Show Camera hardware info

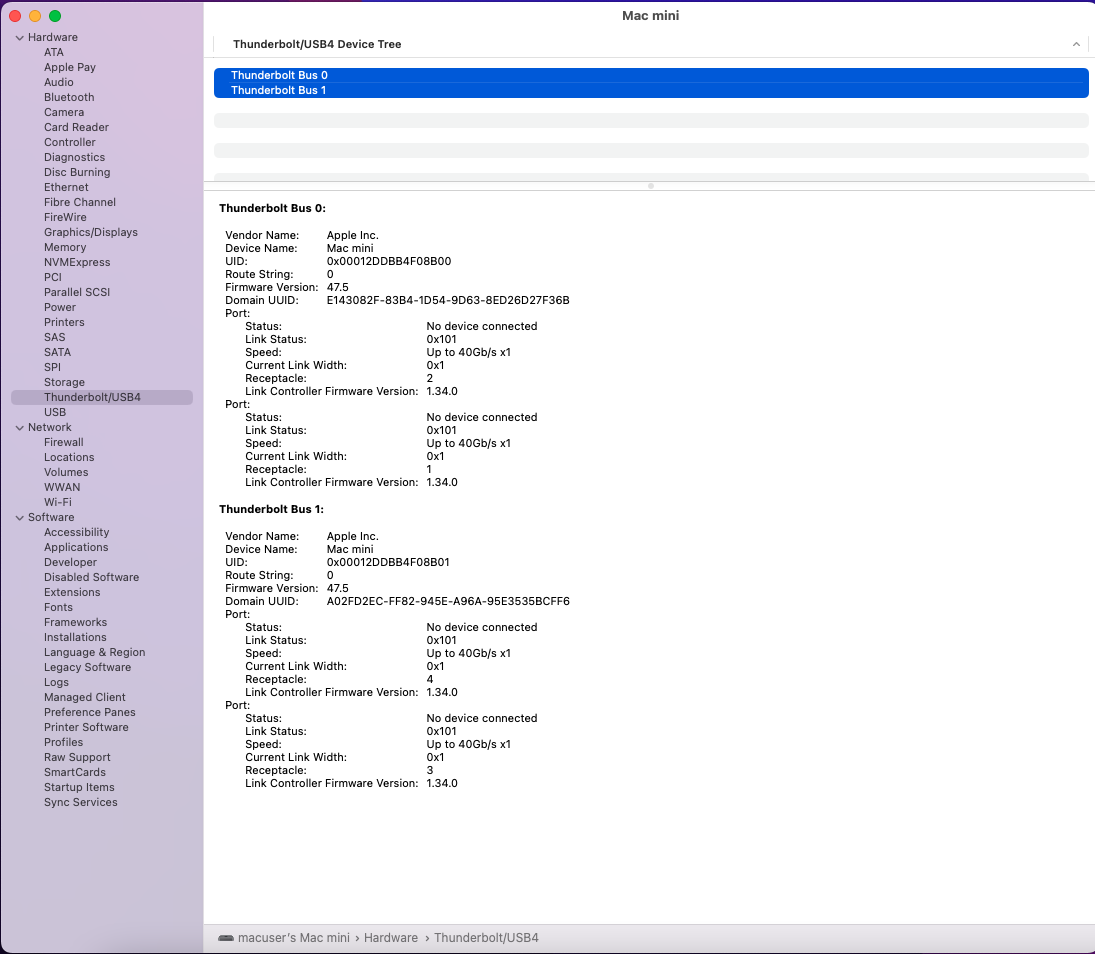[64, 112]
